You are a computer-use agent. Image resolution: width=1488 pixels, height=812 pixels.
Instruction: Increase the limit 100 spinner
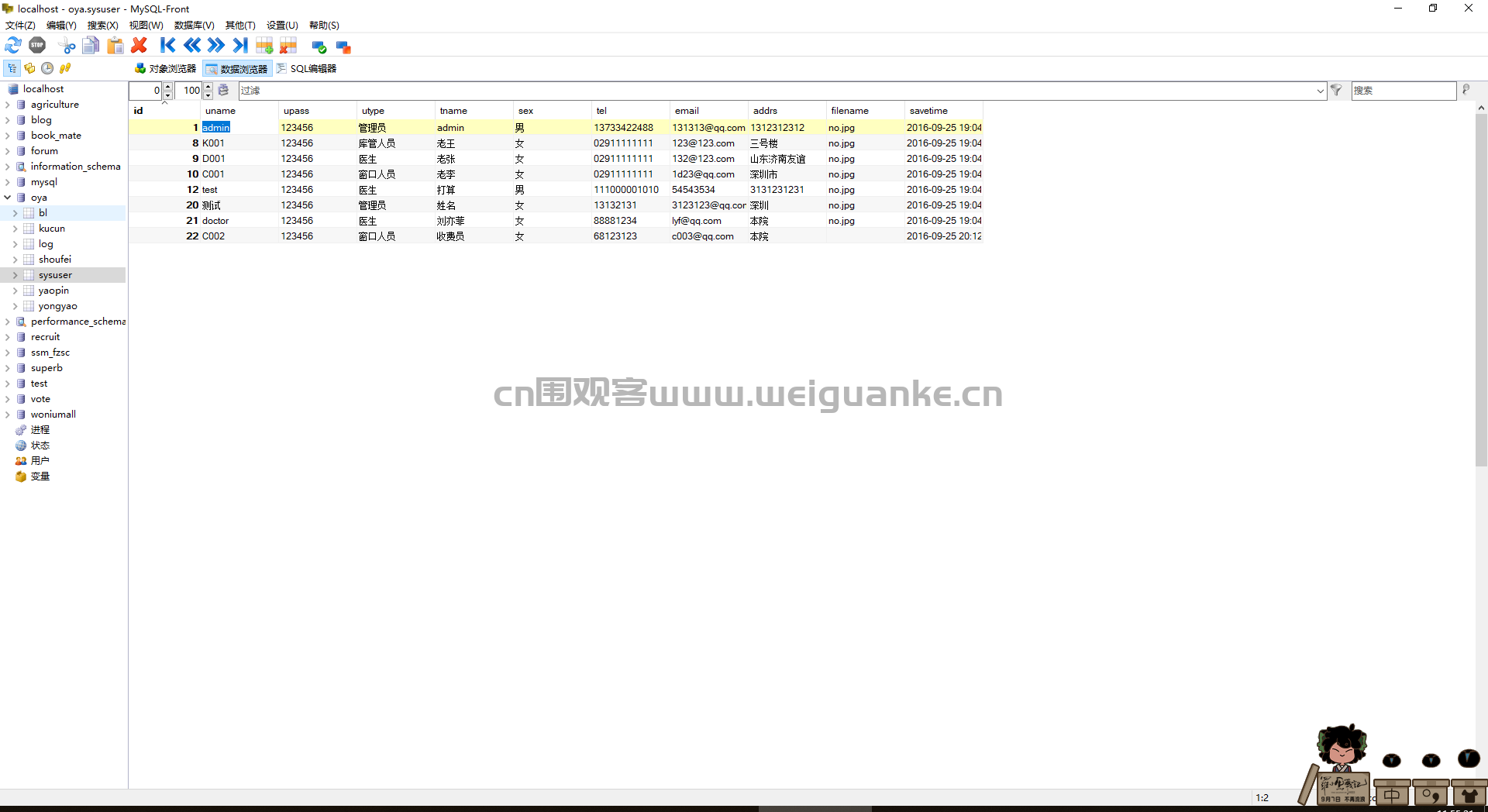pyautogui.click(x=208, y=87)
